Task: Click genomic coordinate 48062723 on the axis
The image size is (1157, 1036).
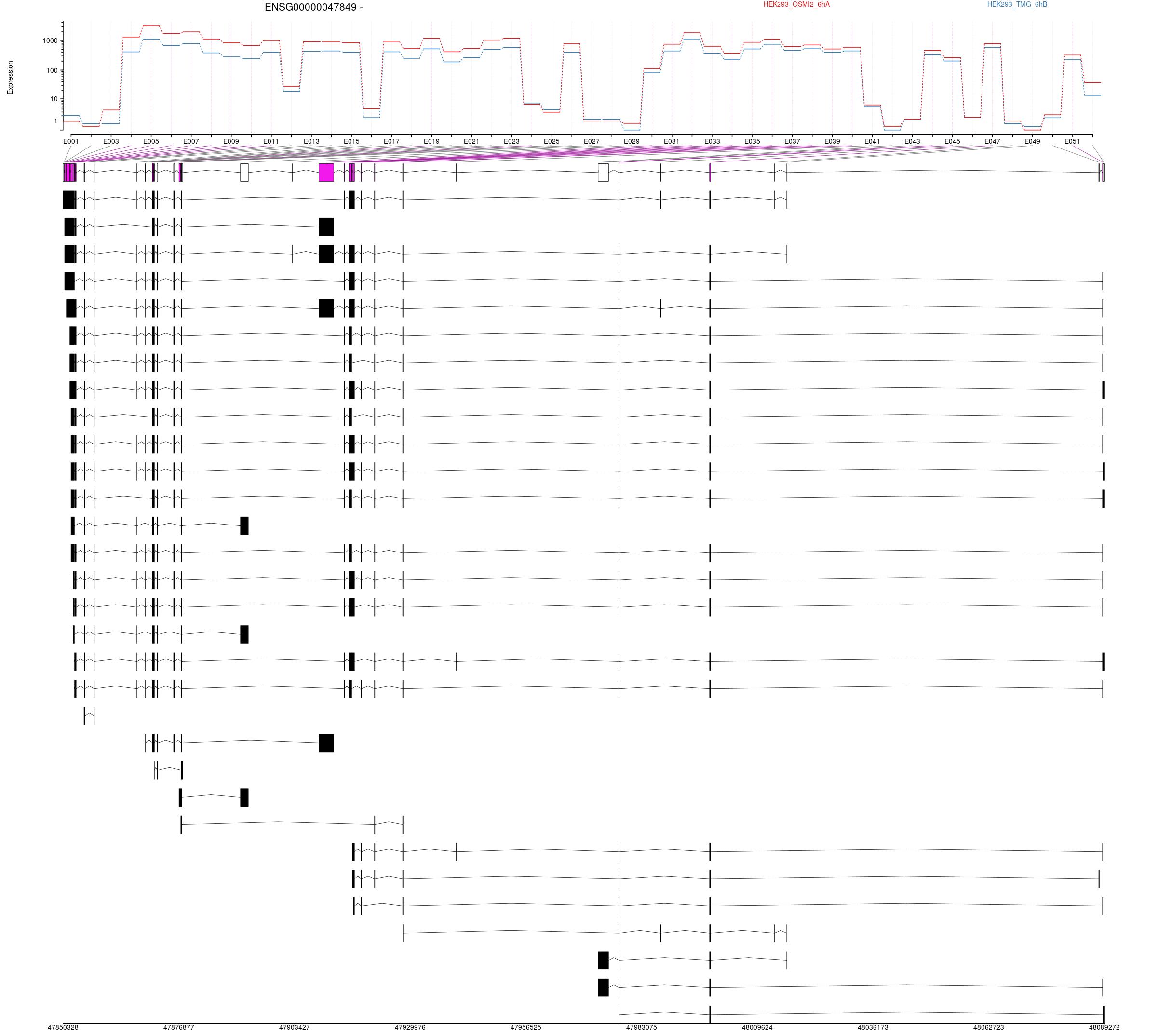Action: click(989, 1027)
